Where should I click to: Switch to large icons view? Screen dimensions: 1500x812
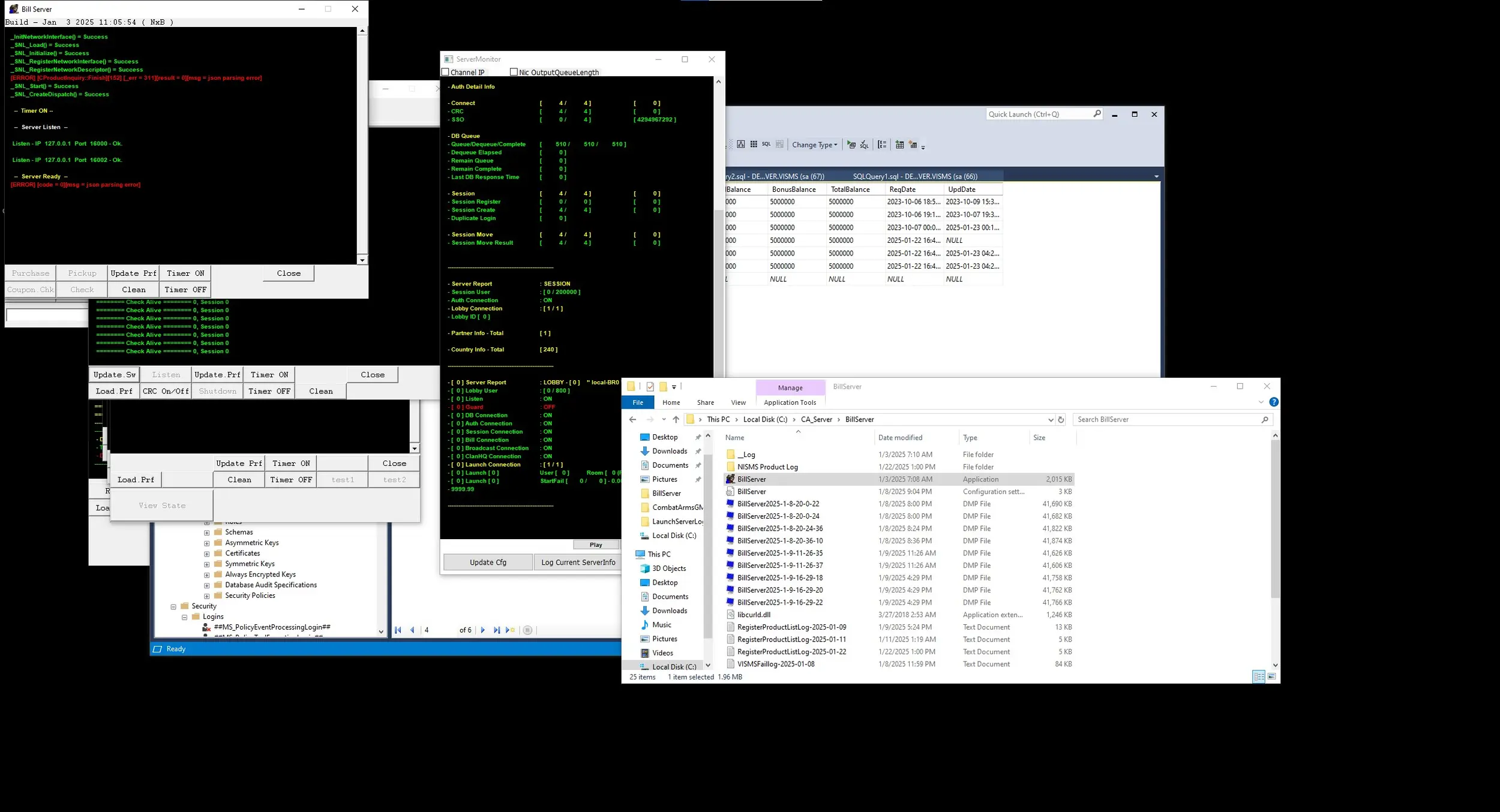pyautogui.click(x=1271, y=676)
